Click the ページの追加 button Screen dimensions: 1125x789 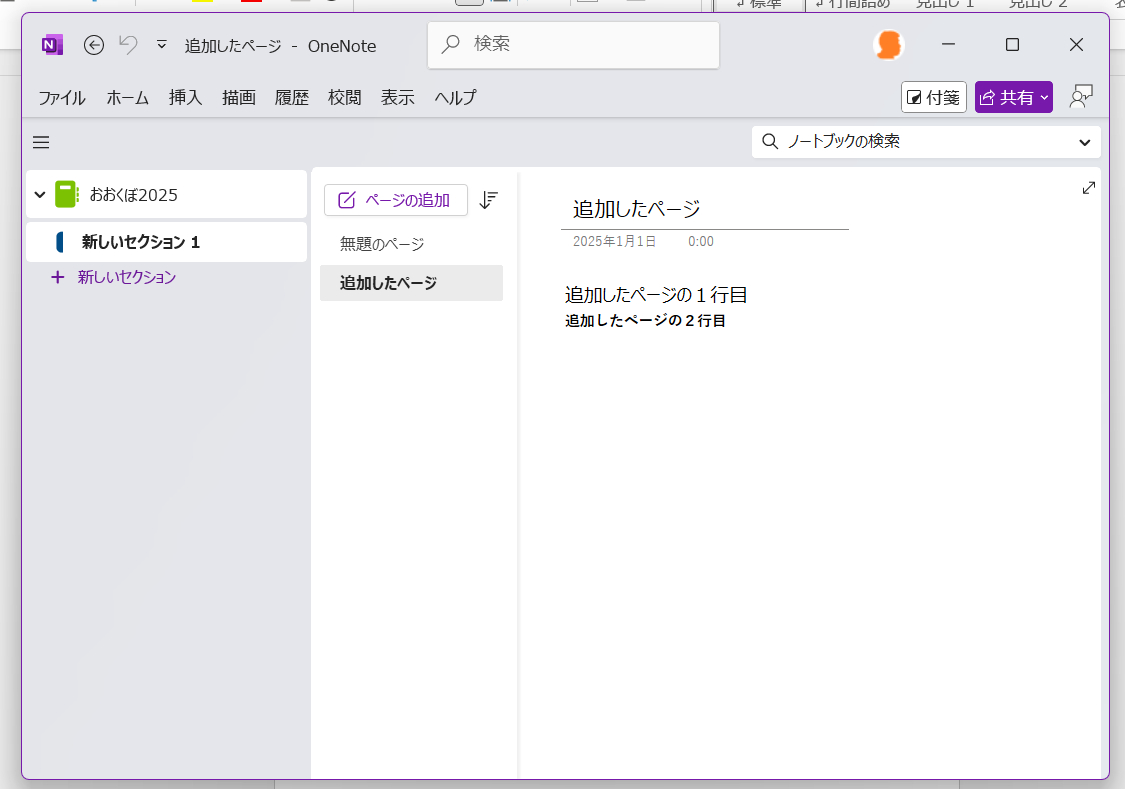pos(395,200)
